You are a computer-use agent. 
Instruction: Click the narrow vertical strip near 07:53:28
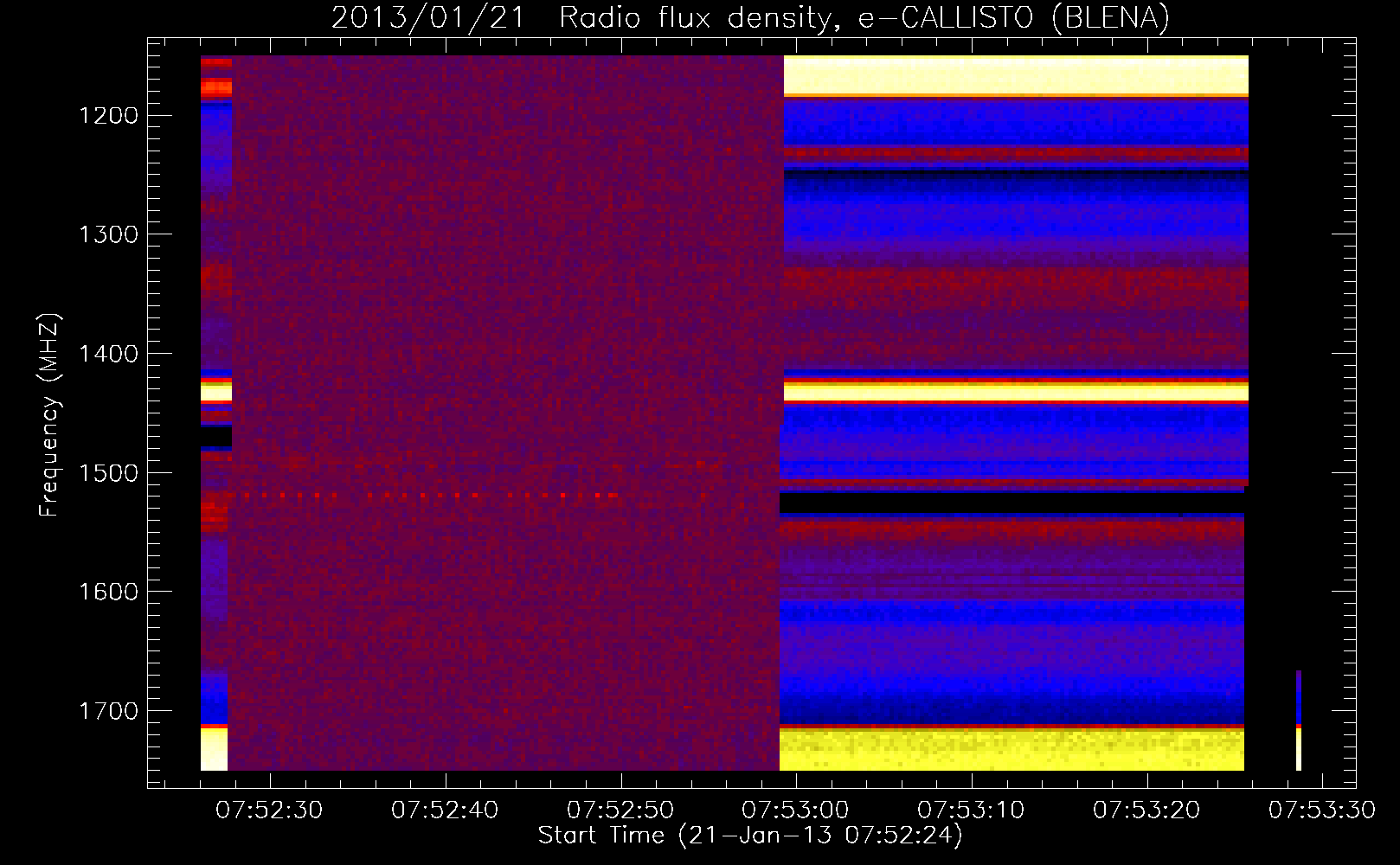(x=1299, y=721)
